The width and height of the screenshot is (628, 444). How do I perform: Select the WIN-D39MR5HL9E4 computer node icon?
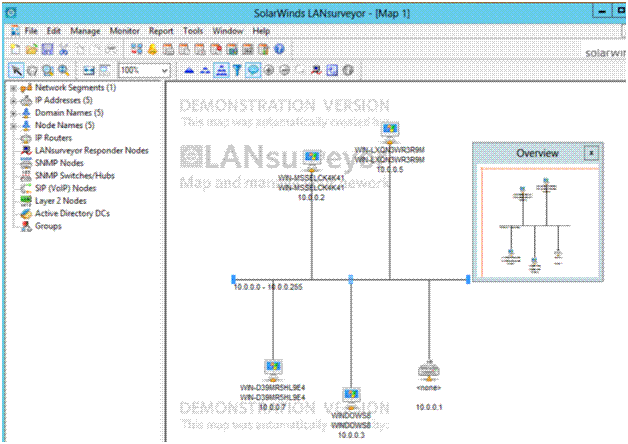pos(273,368)
